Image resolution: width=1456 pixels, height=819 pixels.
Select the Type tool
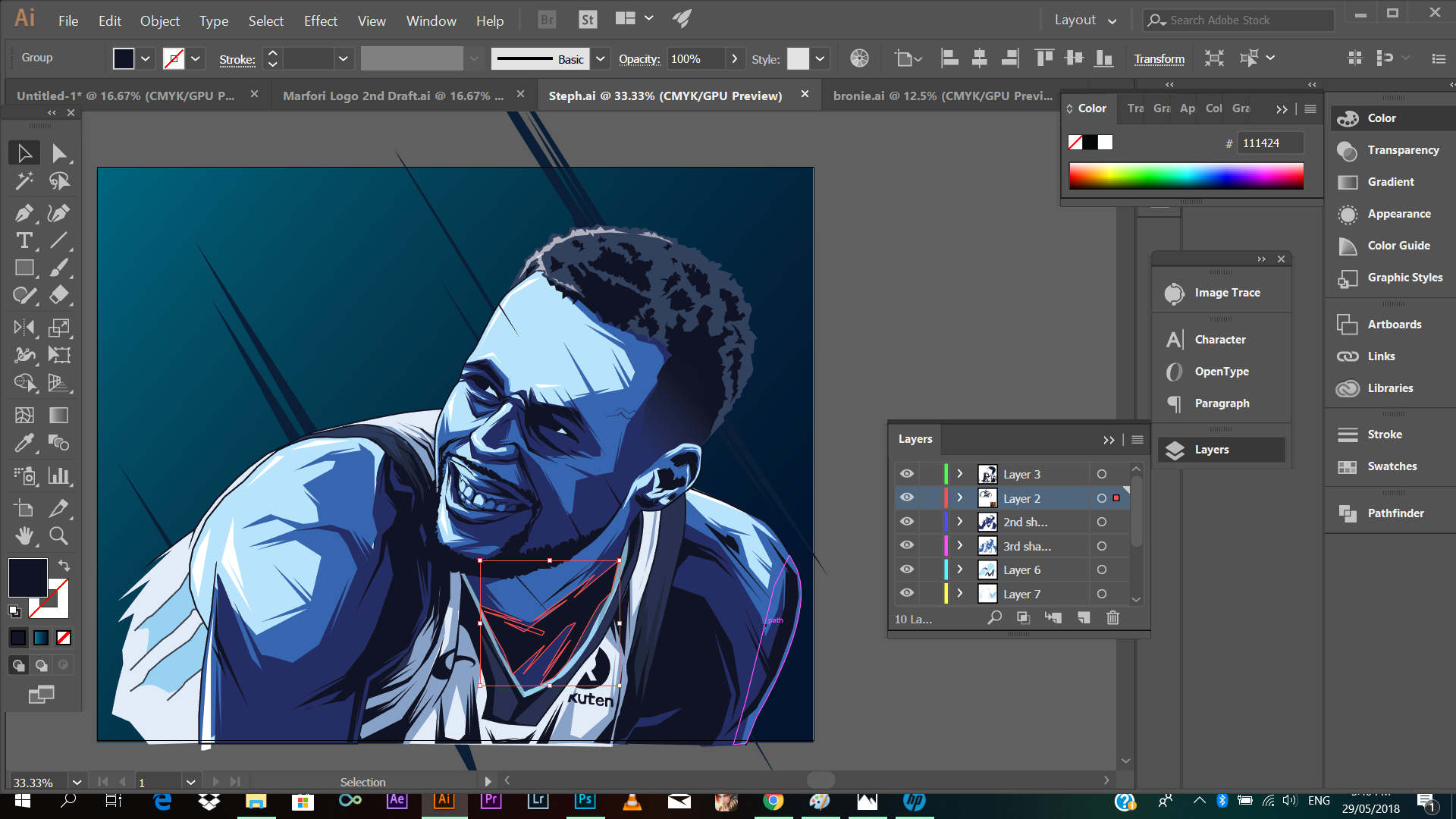24,240
